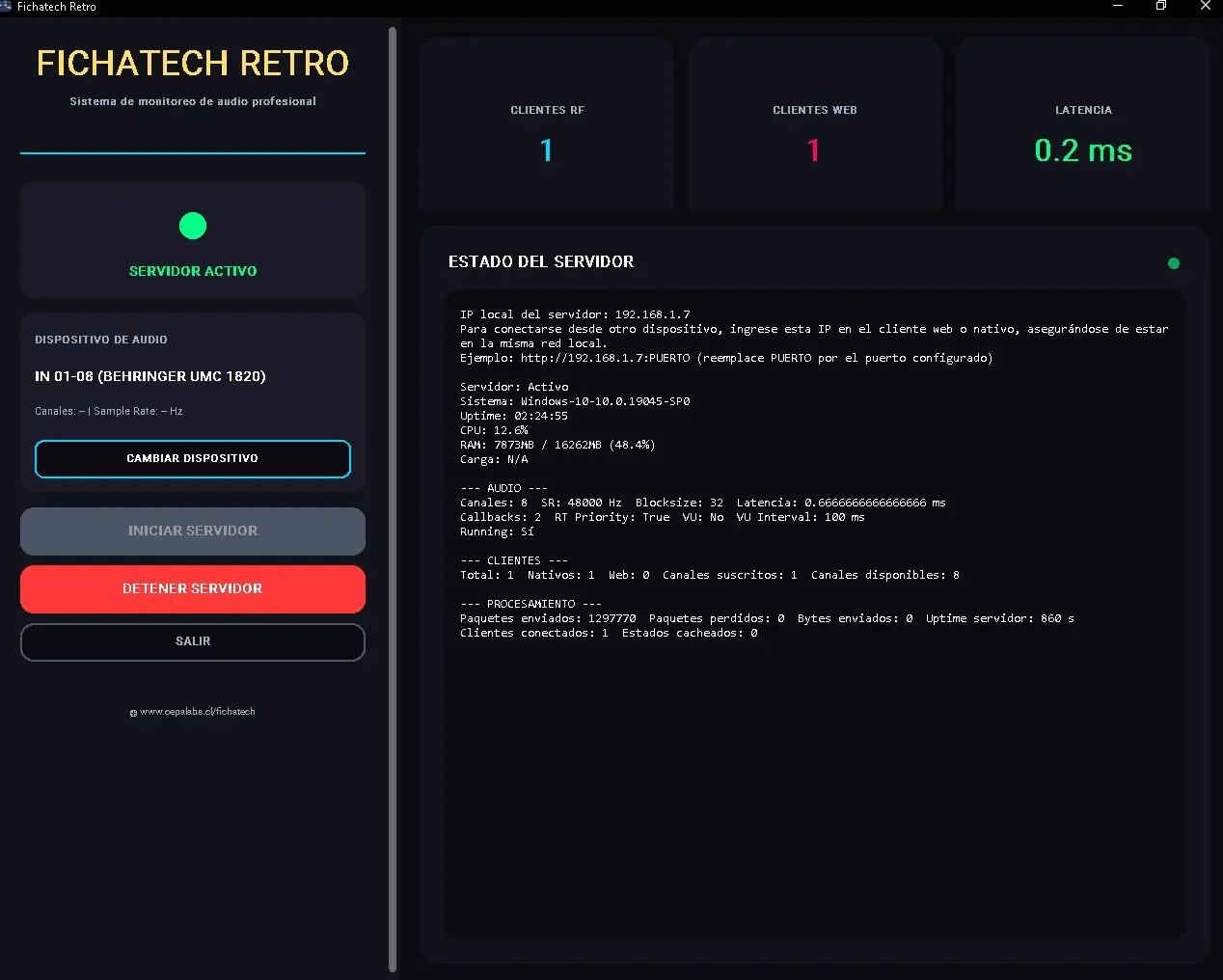Click the Fichatech Retro title heading
This screenshot has height=980, width=1223.
[193, 62]
